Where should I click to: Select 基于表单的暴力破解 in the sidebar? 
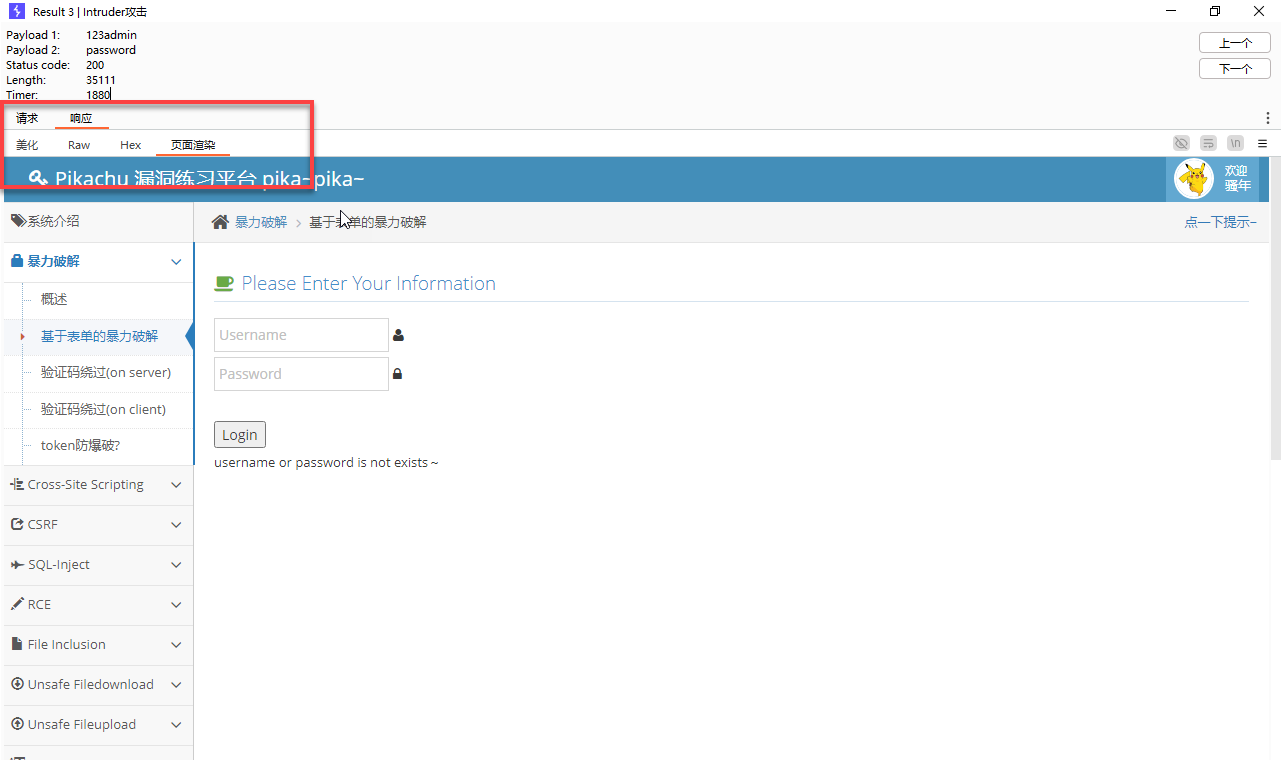pyautogui.click(x=99, y=336)
